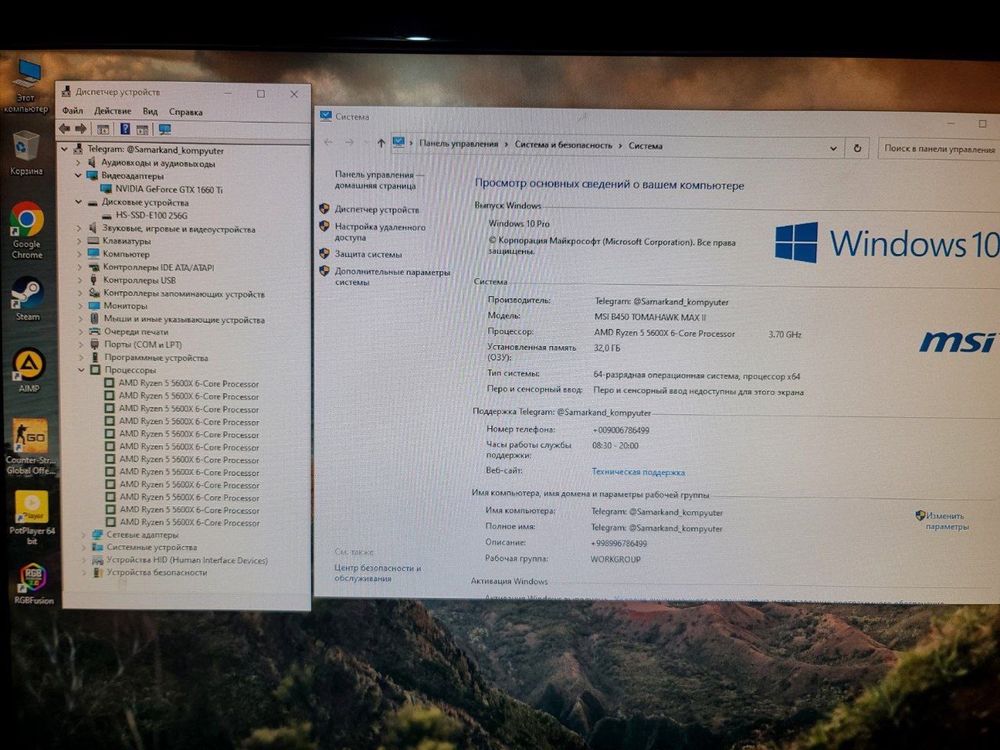Collapse the Процессоры tree node
Screen dimensions: 1000x750
(81, 370)
